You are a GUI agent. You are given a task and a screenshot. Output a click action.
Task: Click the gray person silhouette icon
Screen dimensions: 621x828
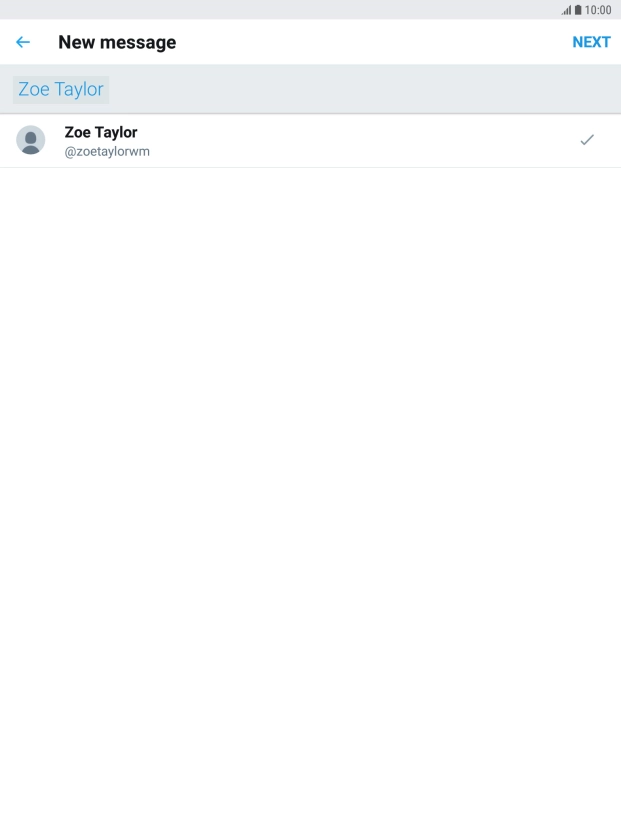pos(31,140)
